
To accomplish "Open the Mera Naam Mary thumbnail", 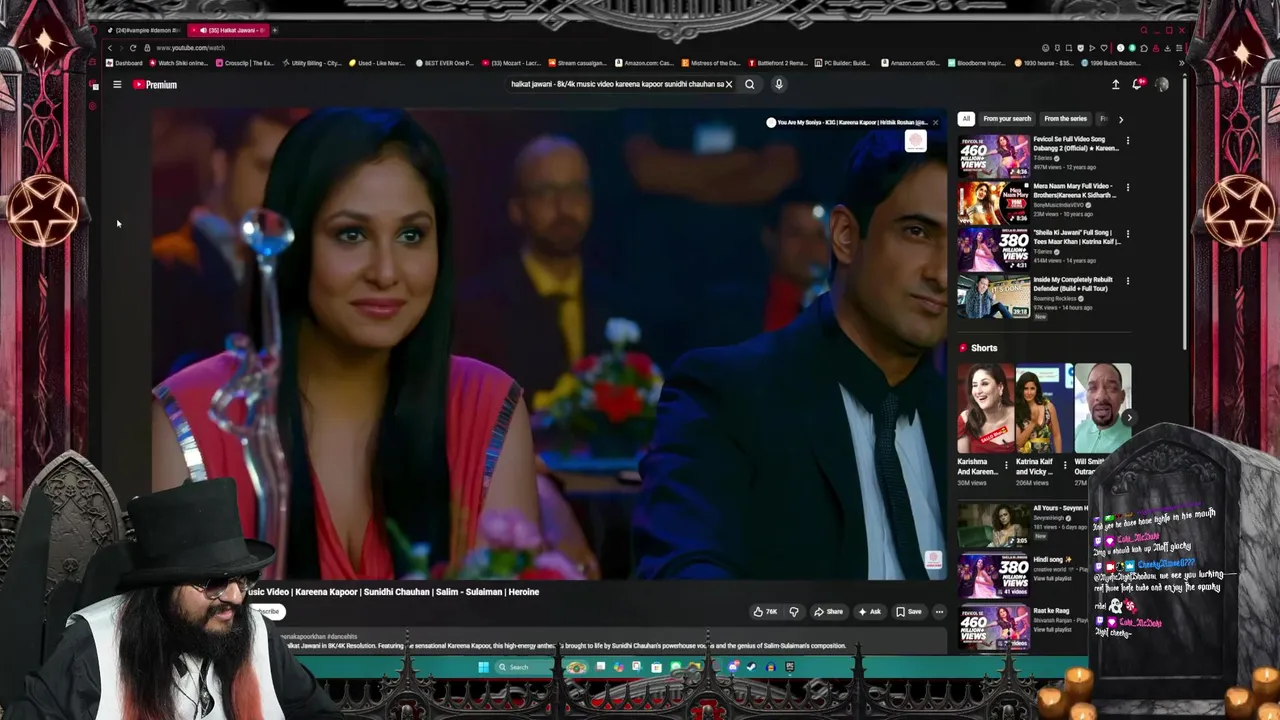I will 993,202.
